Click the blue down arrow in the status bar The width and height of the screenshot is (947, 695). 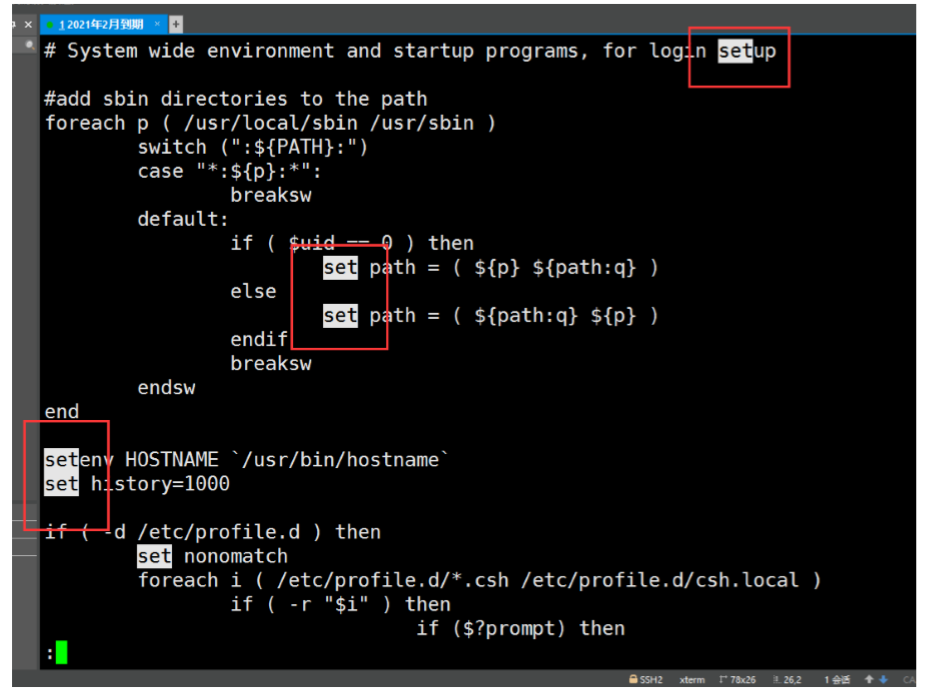pyautogui.click(x=883, y=679)
